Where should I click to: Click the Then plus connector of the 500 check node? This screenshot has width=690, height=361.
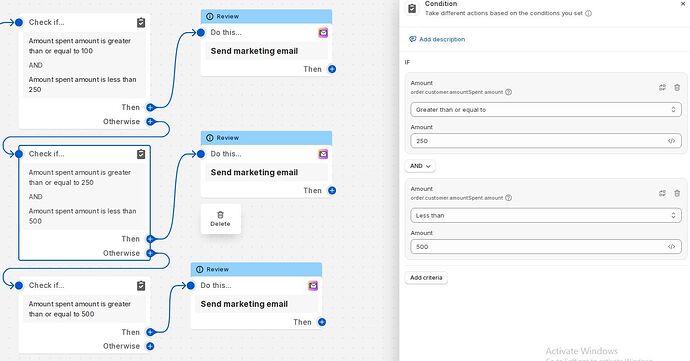[x=150, y=332]
